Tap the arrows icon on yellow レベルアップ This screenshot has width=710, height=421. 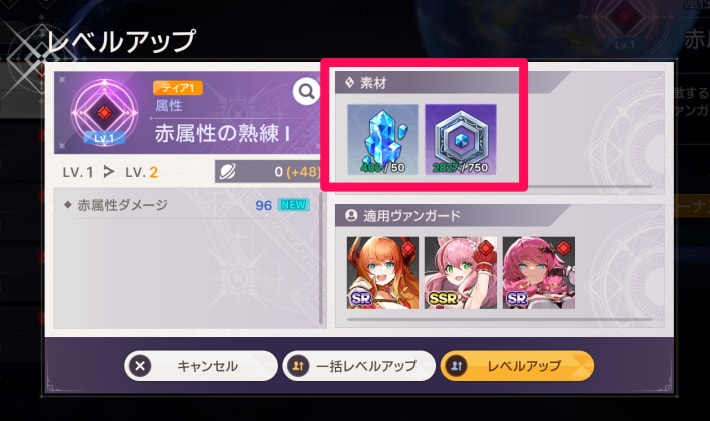click(x=456, y=366)
